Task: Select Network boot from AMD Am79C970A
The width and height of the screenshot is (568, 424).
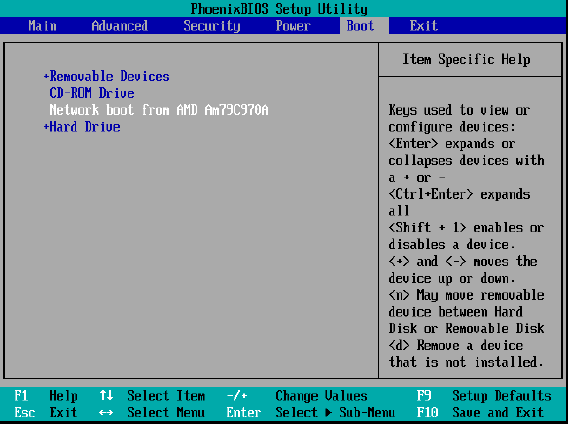Action: (159, 110)
